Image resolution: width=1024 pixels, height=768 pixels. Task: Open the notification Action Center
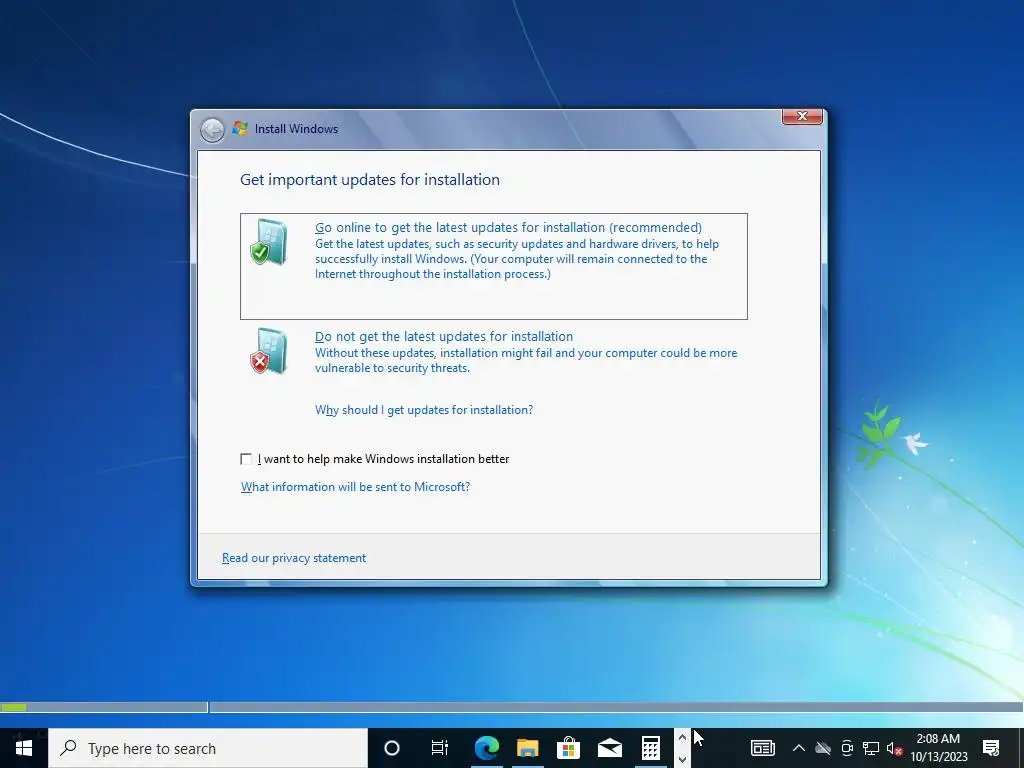(x=991, y=748)
